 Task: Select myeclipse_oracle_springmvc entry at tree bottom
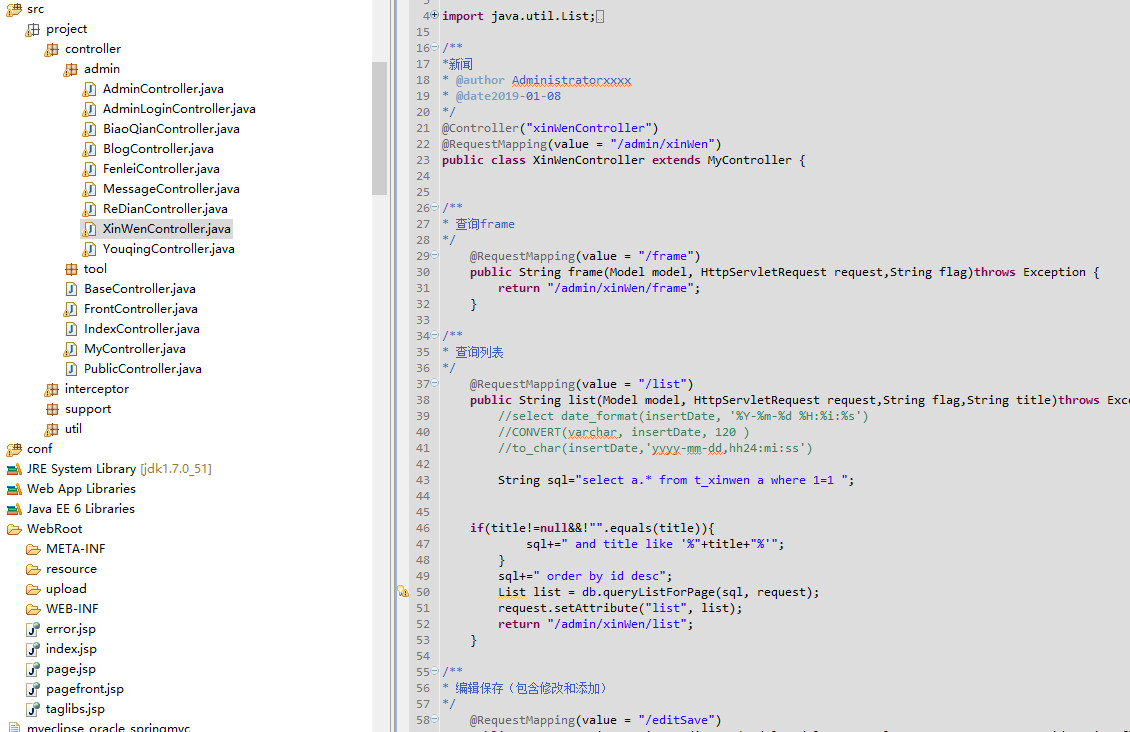click(x=109, y=727)
